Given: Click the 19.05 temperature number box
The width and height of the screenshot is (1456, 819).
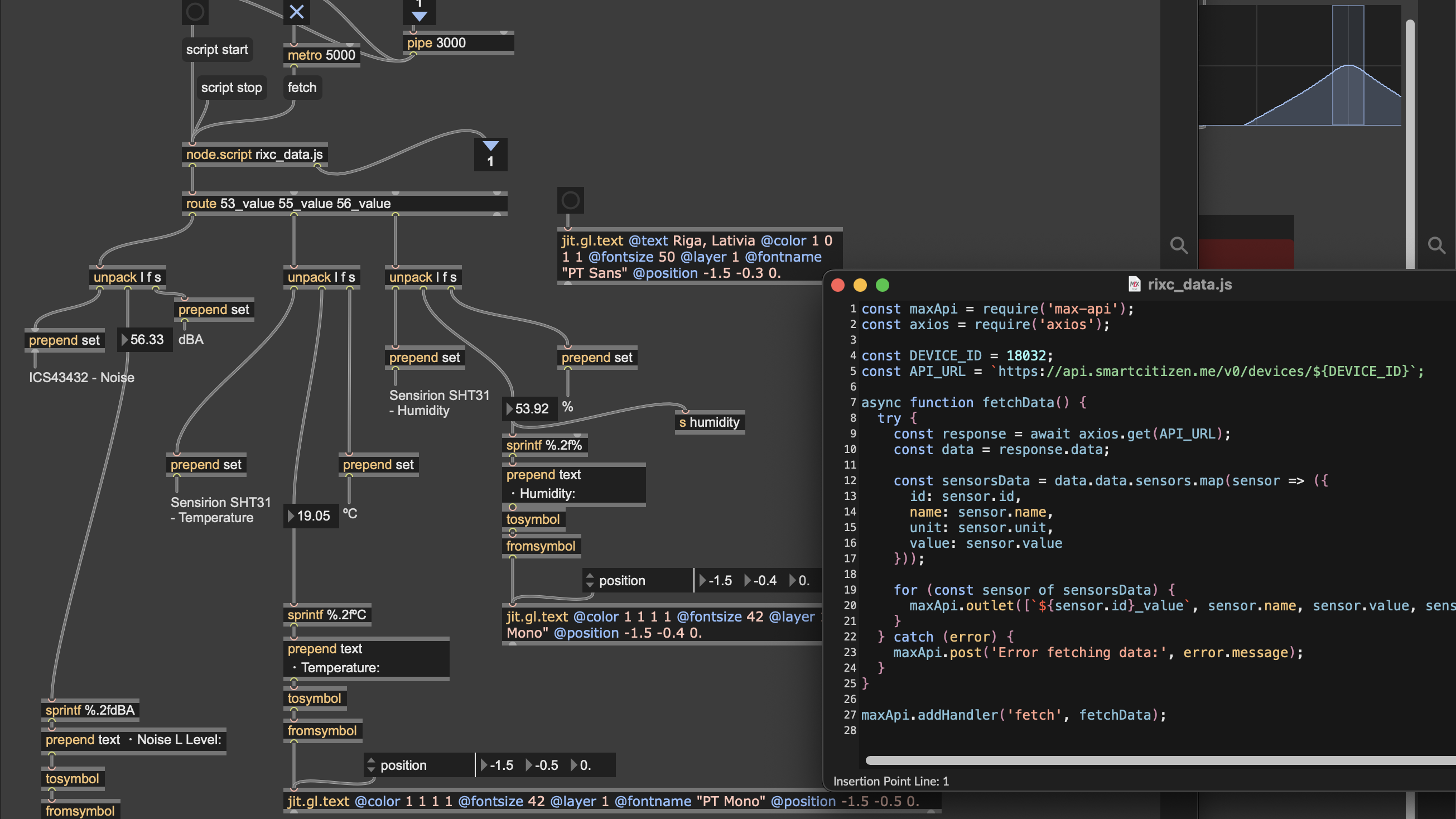Looking at the screenshot, I should click(312, 516).
